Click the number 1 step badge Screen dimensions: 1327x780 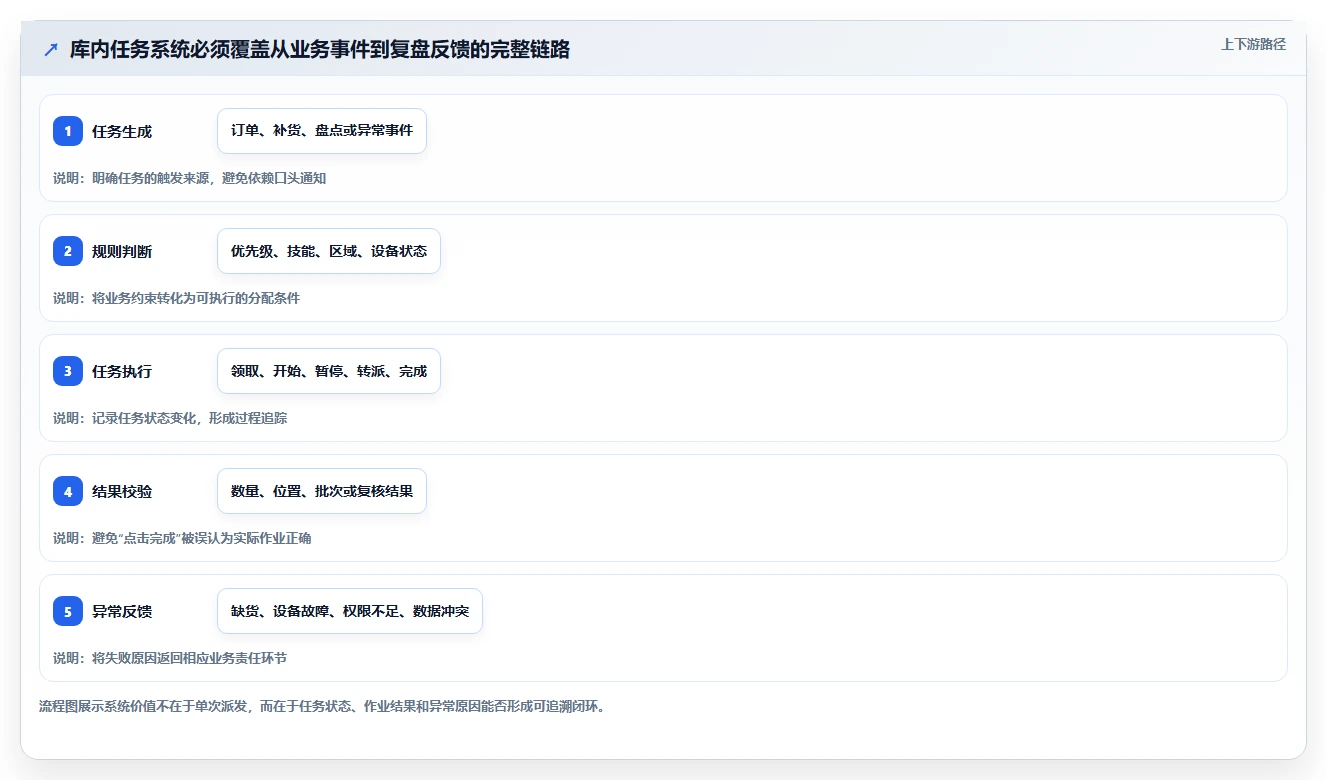point(68,131)
